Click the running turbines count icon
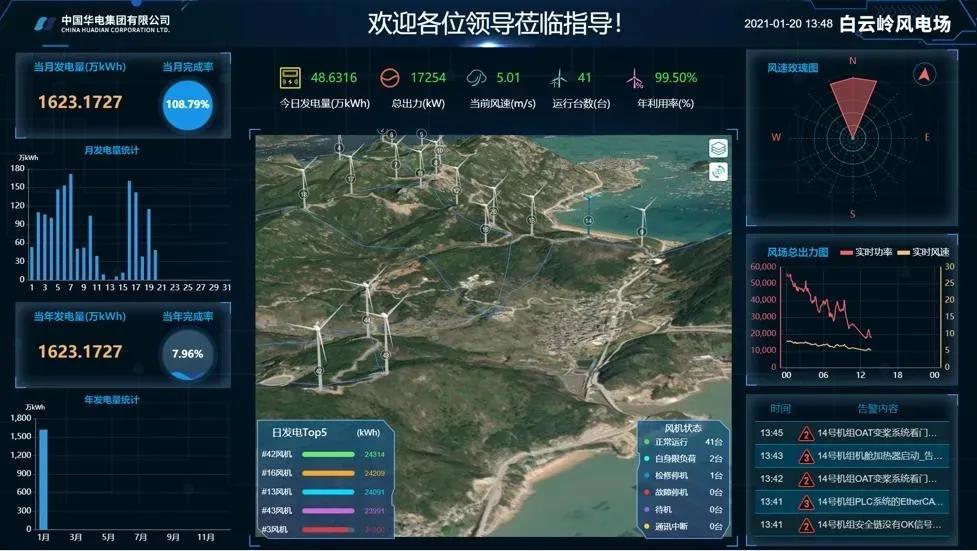This screenshot has width=977, height=551. [x=558, y=79]
